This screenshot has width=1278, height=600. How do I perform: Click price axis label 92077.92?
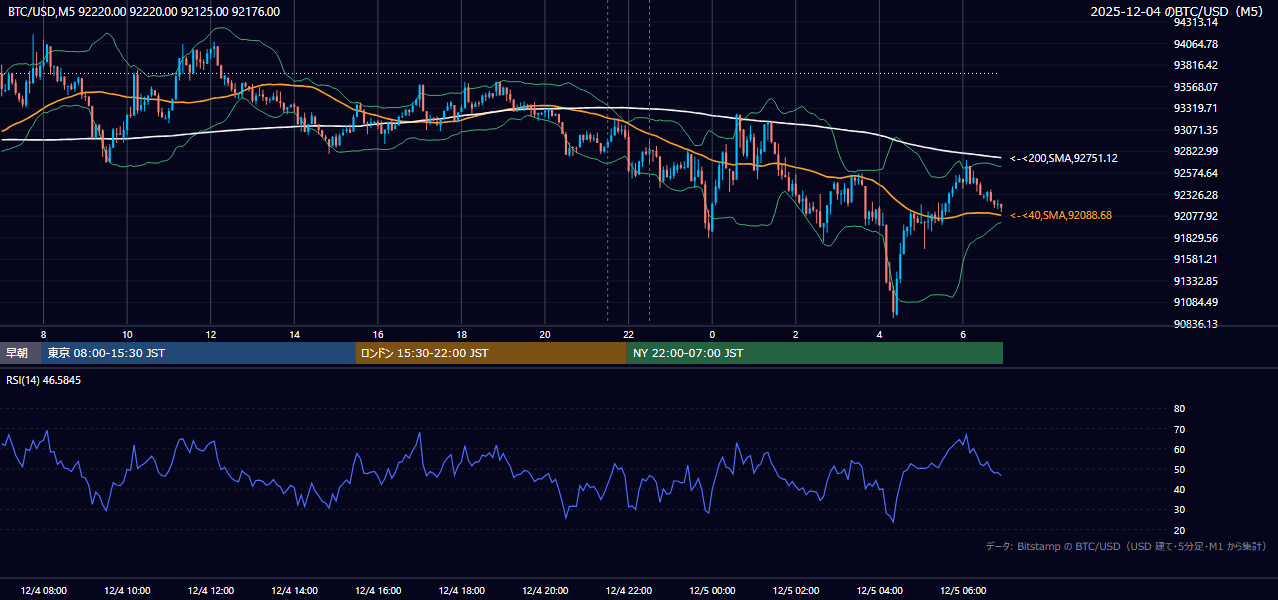1195,216
